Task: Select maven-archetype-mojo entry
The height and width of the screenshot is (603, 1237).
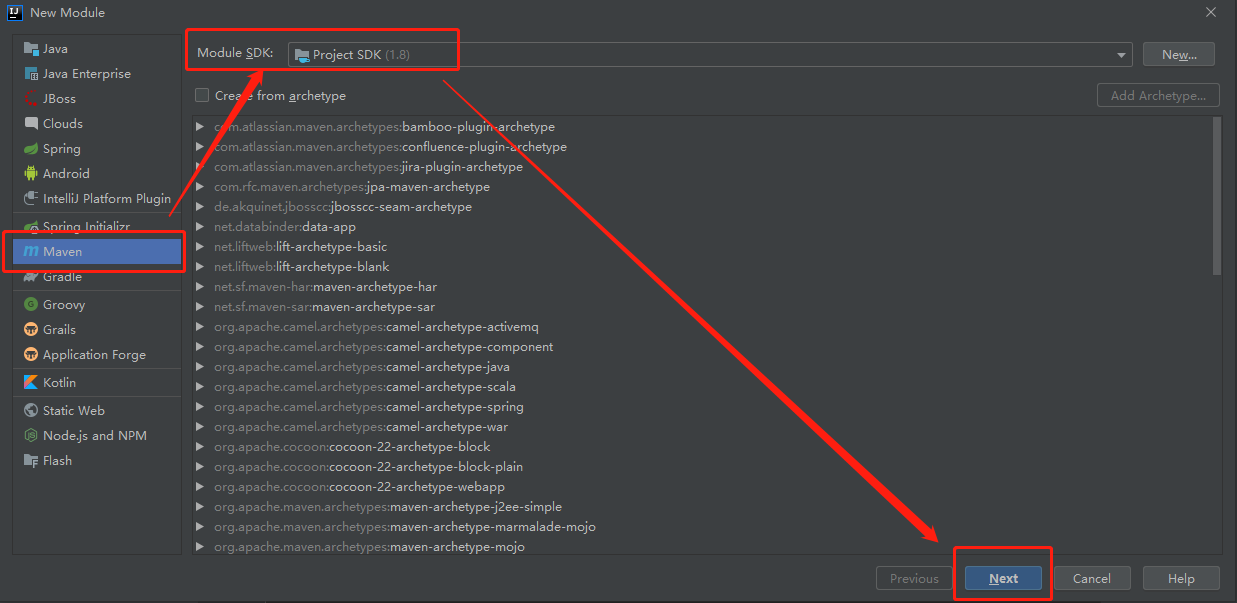Action: tap(369, 547)
